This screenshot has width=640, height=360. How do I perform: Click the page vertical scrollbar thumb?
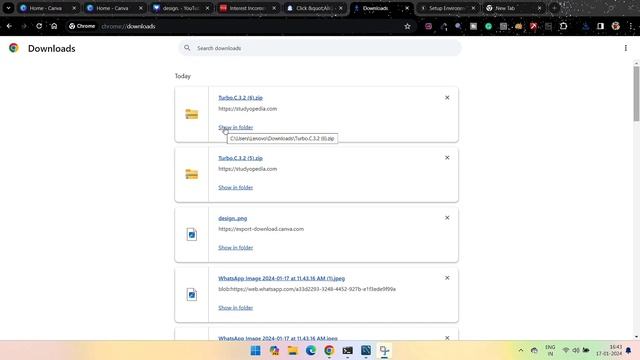(x=636, y=93)
